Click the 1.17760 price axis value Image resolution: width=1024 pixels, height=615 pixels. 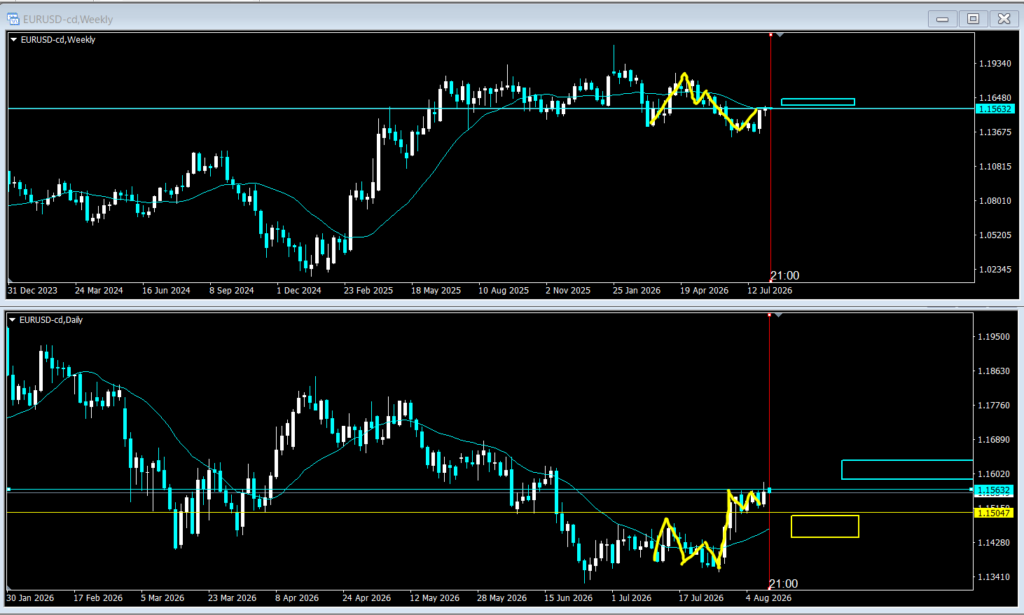(x=993, y=405)
